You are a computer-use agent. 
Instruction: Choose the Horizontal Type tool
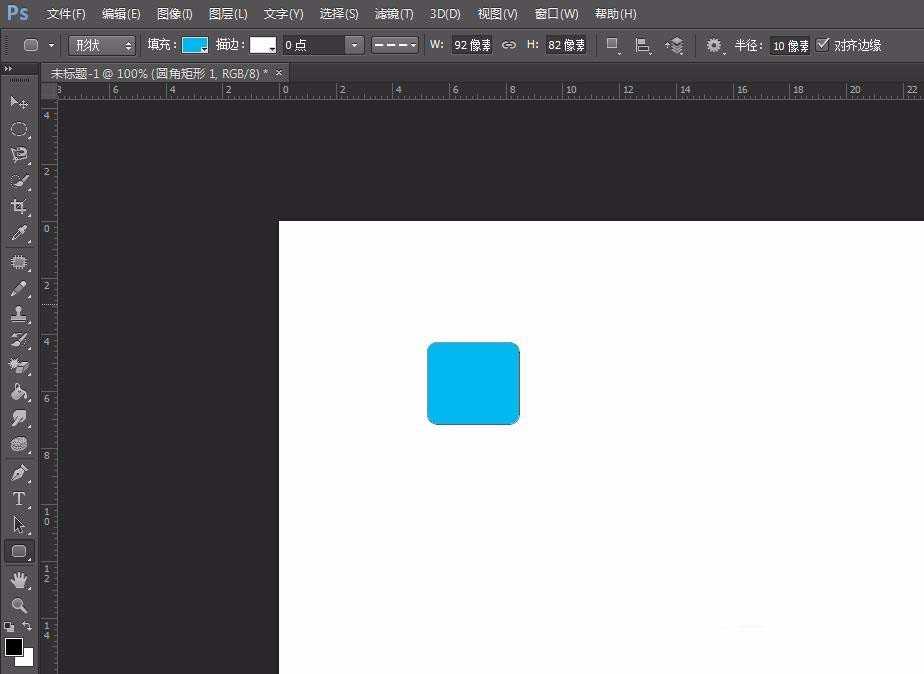(19, 499)
